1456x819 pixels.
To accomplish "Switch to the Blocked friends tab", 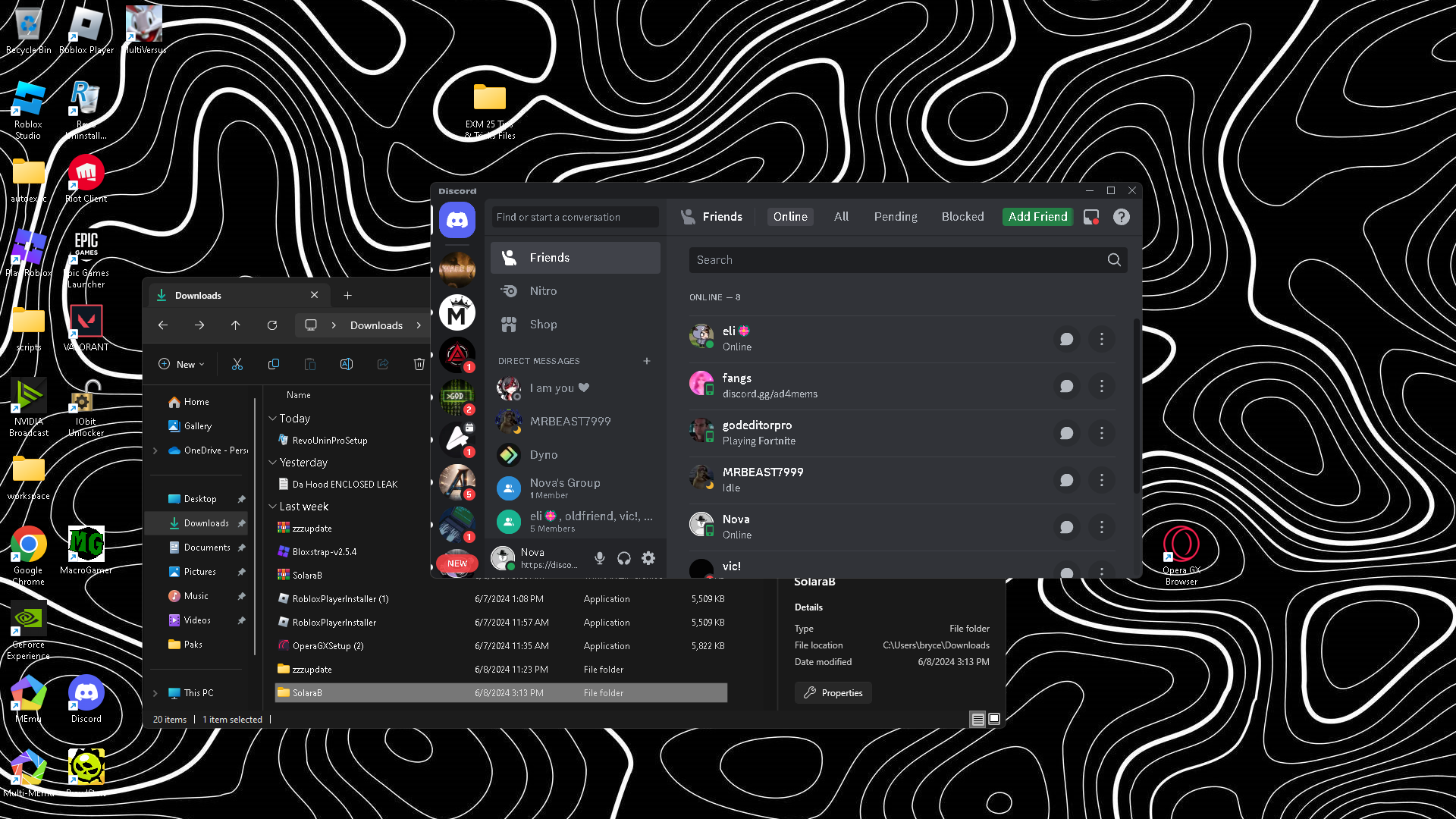I will [962, 217].
